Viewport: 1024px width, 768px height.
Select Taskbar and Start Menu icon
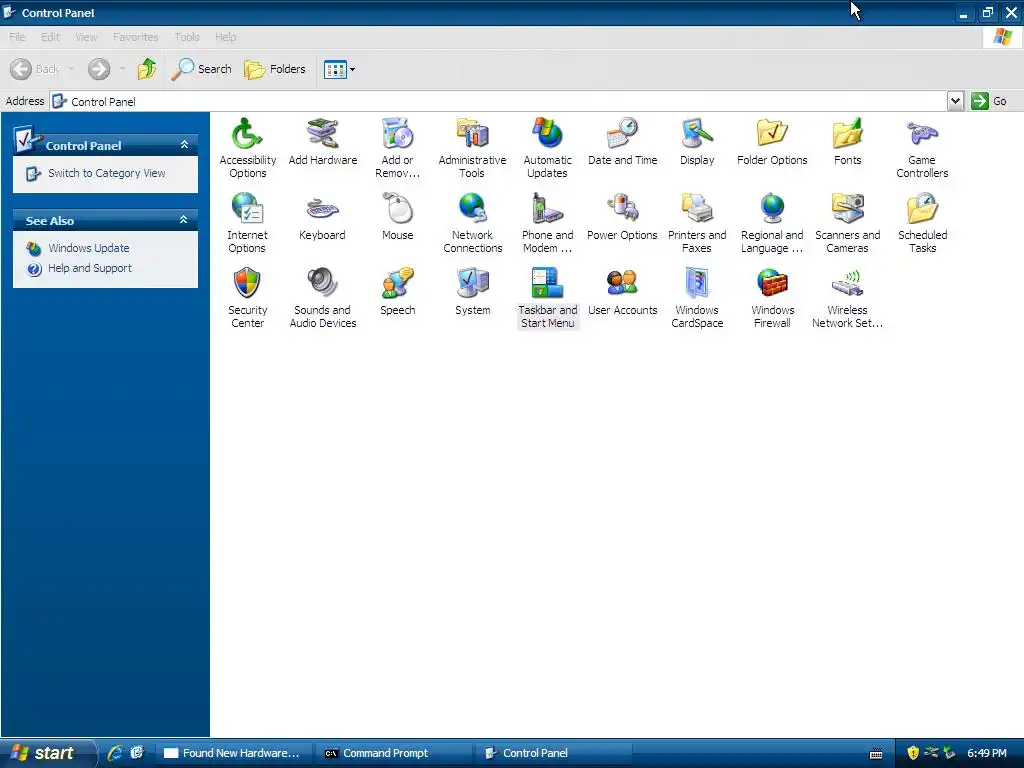547,298
